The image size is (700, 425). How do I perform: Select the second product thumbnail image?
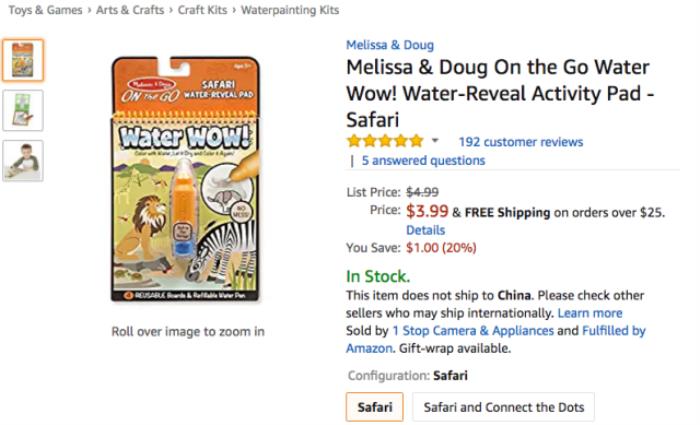[23, 111]
